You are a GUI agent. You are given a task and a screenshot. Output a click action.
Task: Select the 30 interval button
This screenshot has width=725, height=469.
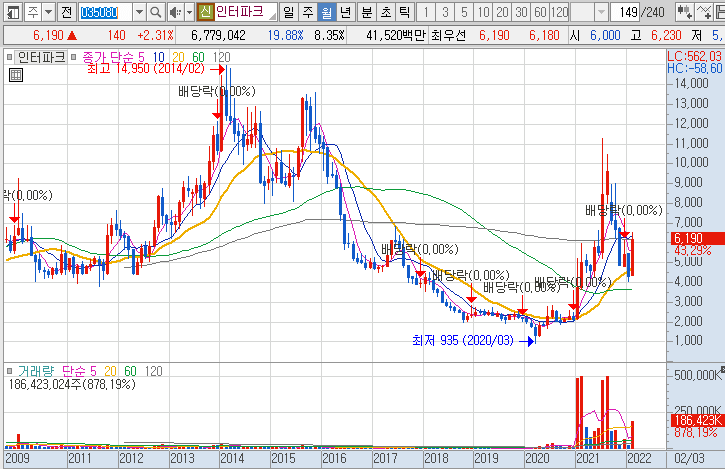521,12
